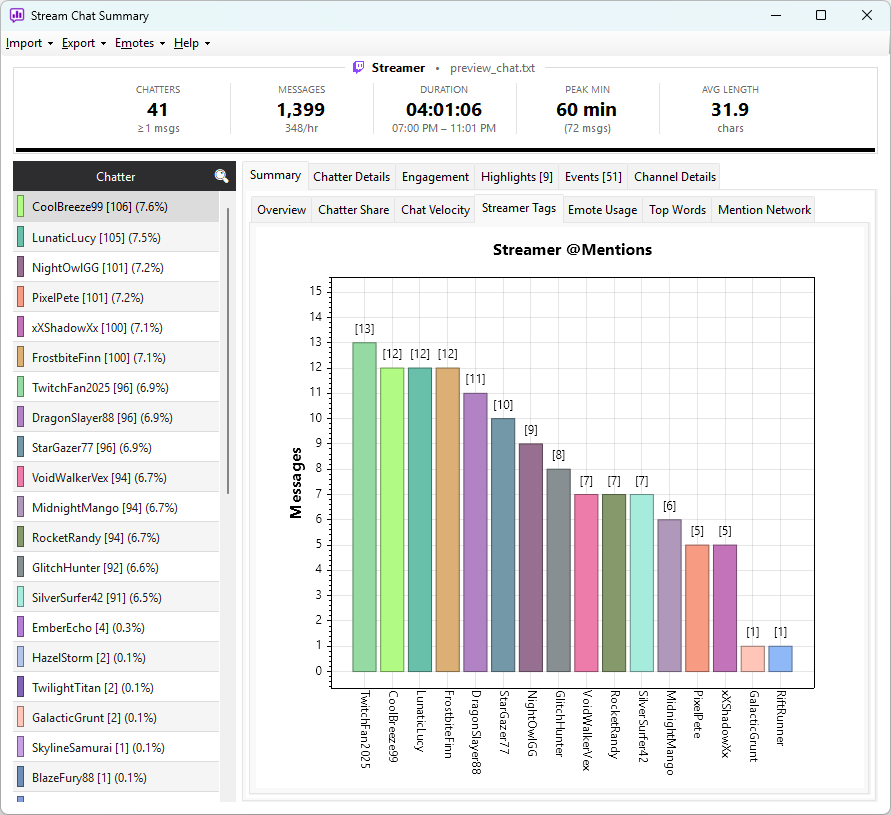Click the Twitch logo beside Streamer
This screenshot has width=891, height=815.
359,68
